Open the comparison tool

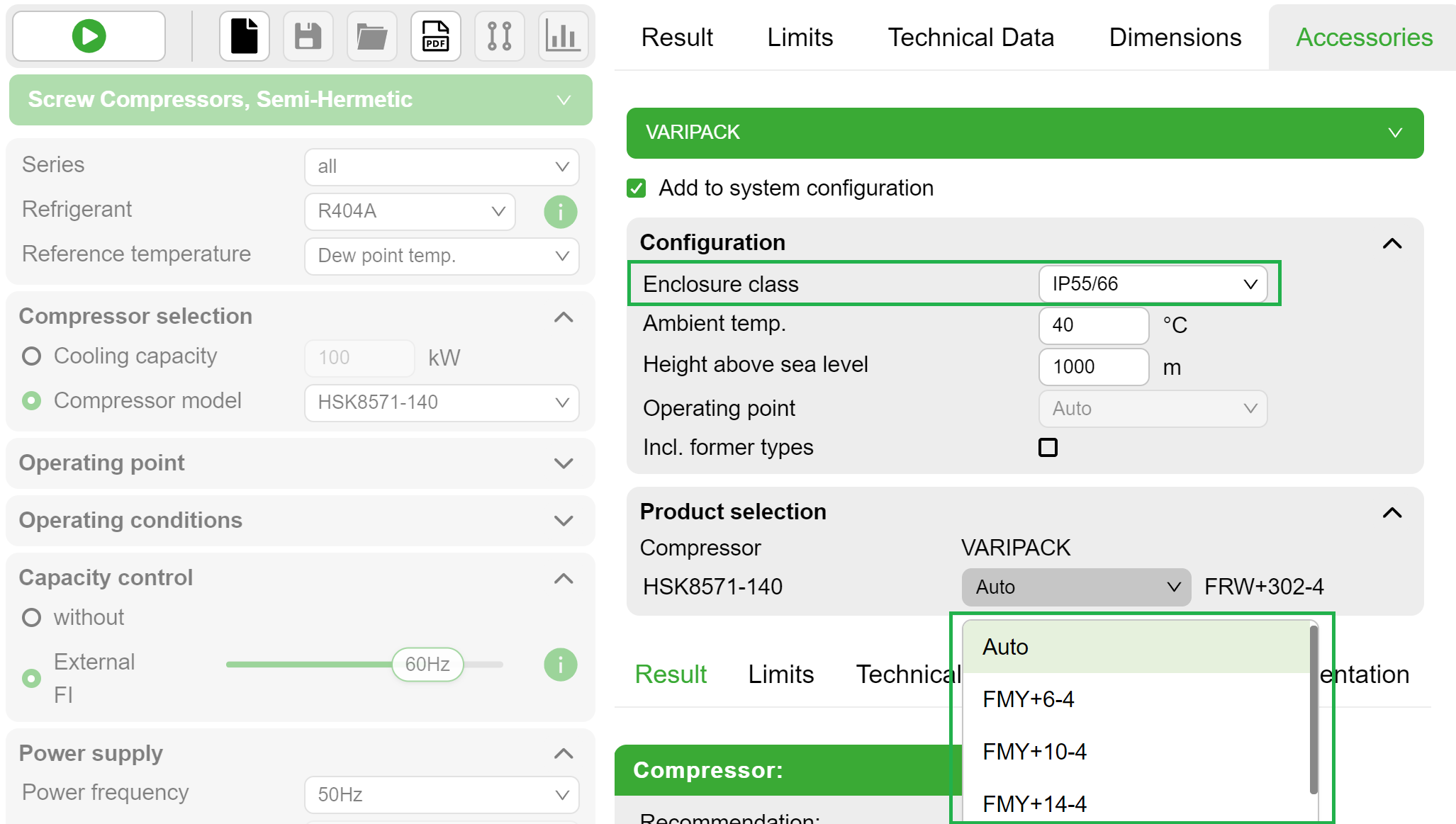(499, 35)
